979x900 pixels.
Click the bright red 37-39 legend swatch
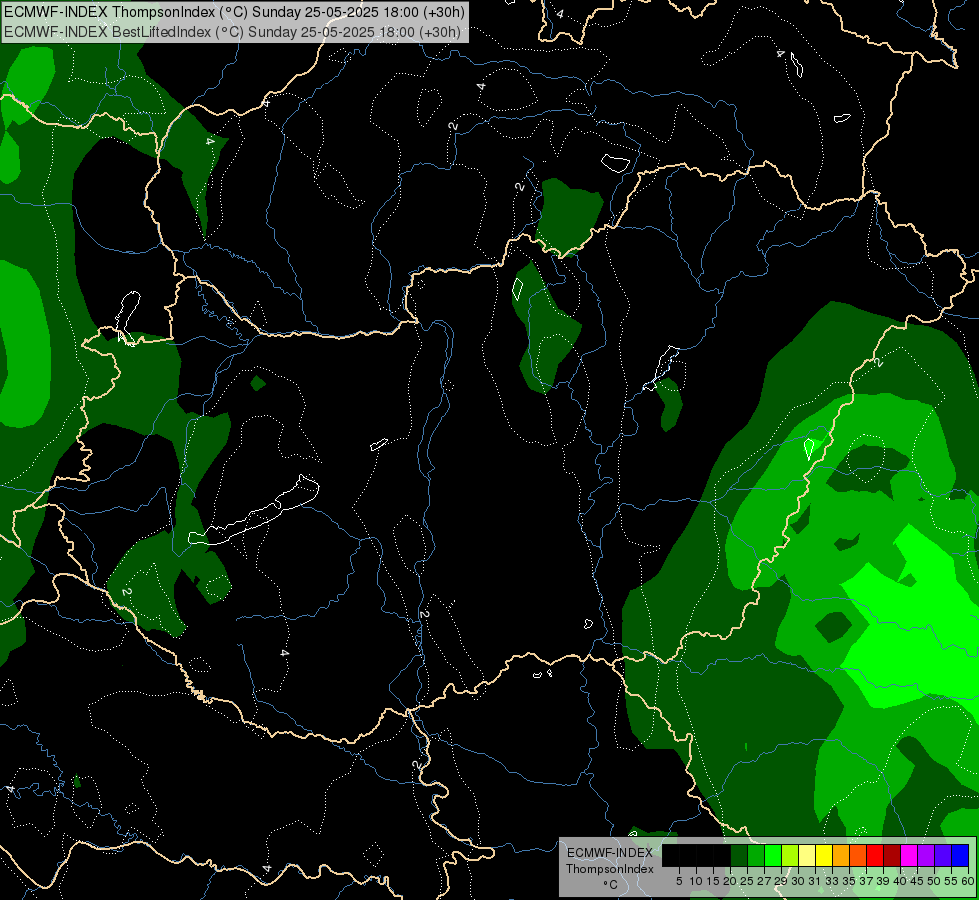point(875,855)
